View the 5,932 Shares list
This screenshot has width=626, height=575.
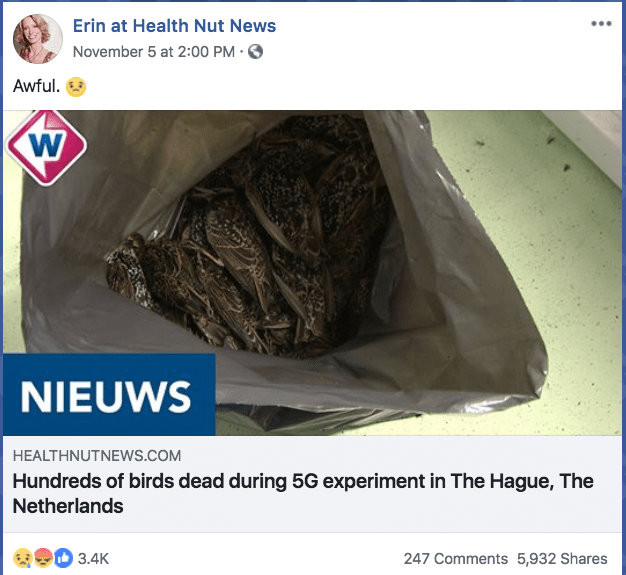click(x=562, y=559)
